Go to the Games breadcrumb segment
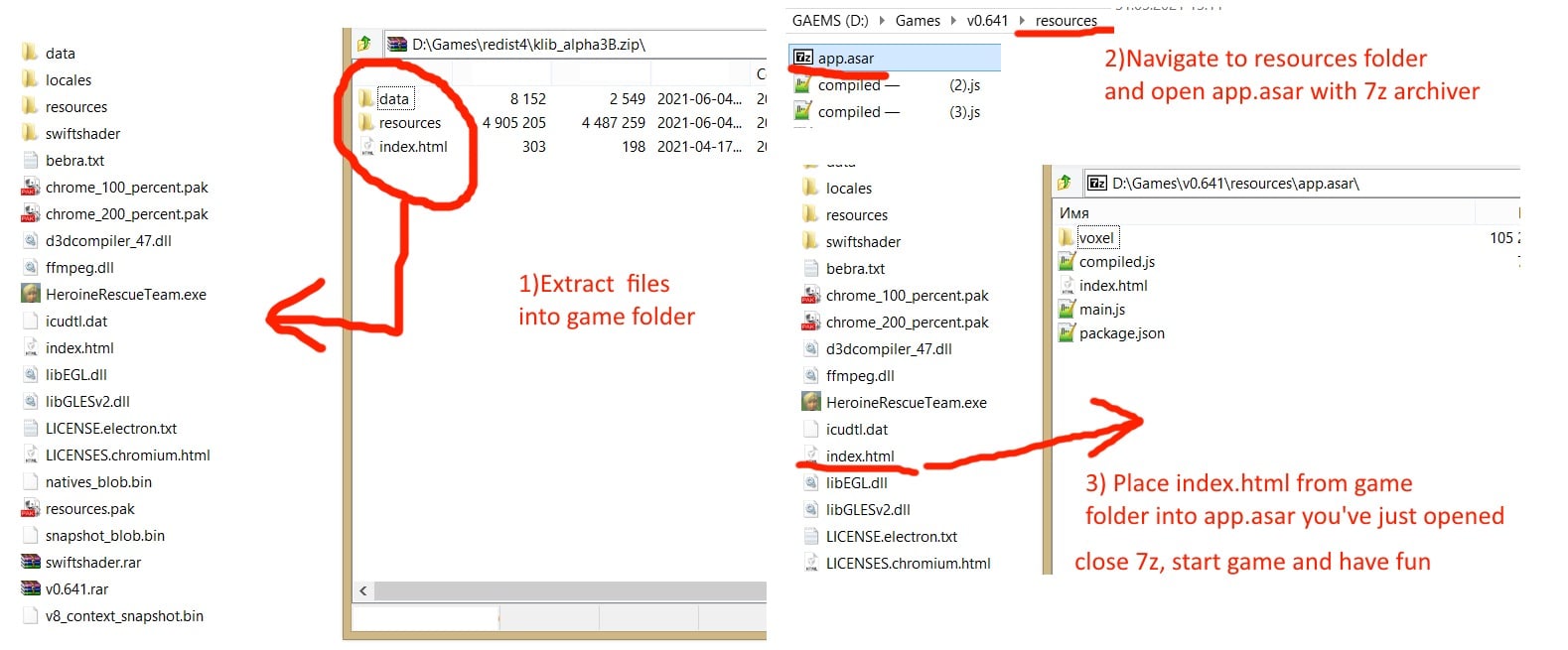This screenshot has width=1568, height=650. point(918,21)
